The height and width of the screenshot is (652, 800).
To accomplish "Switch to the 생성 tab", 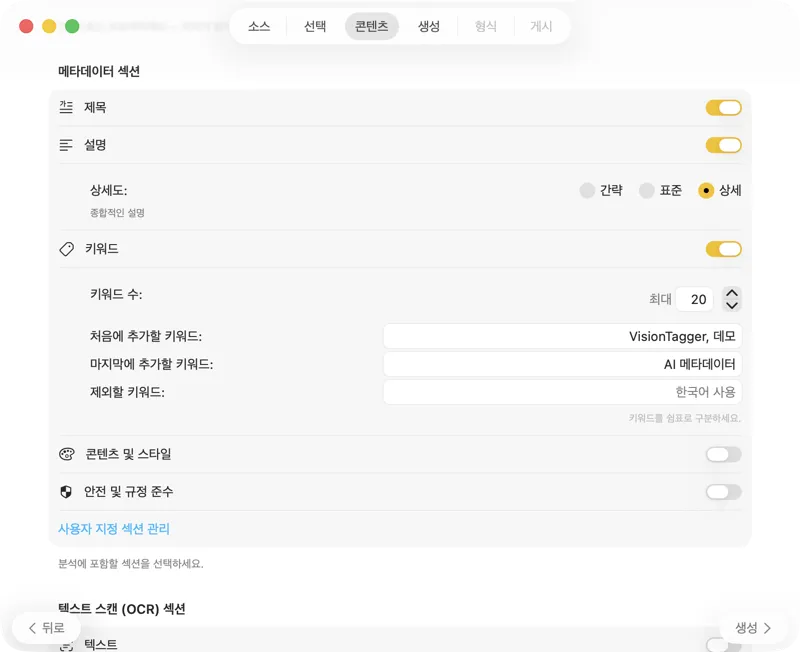I will 429,26.
